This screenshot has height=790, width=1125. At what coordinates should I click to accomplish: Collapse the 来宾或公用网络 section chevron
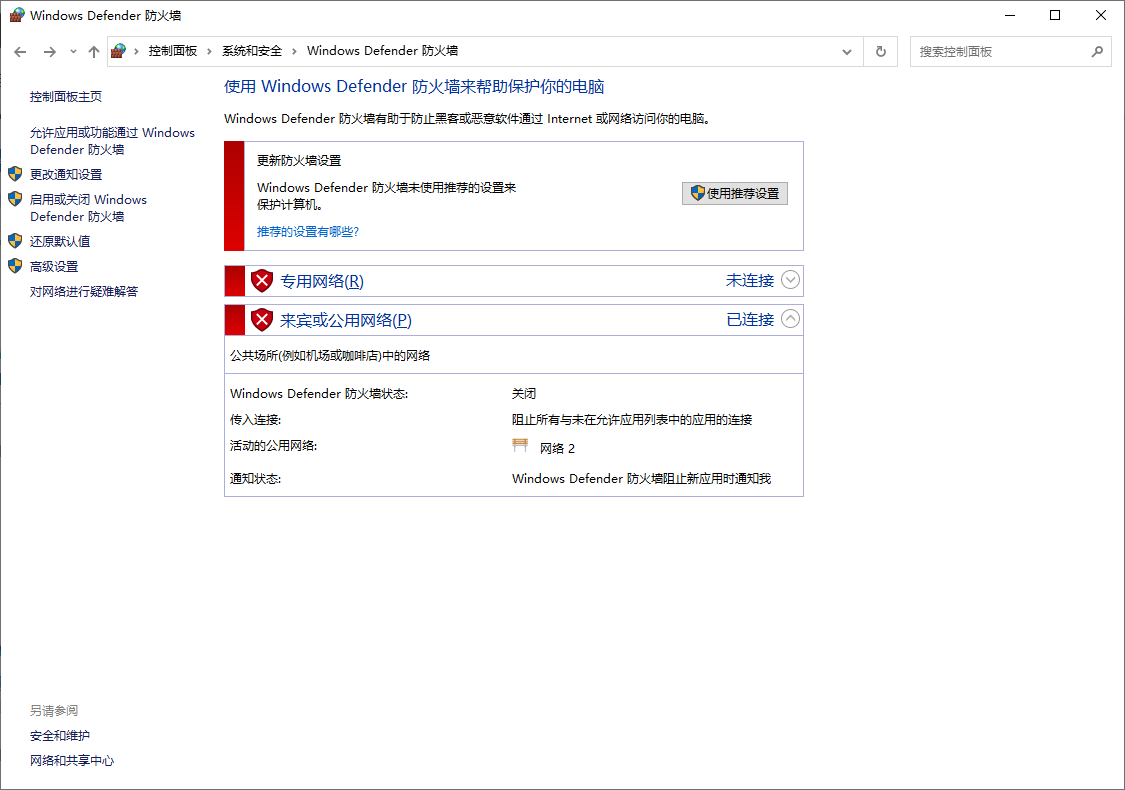point(790,319)
